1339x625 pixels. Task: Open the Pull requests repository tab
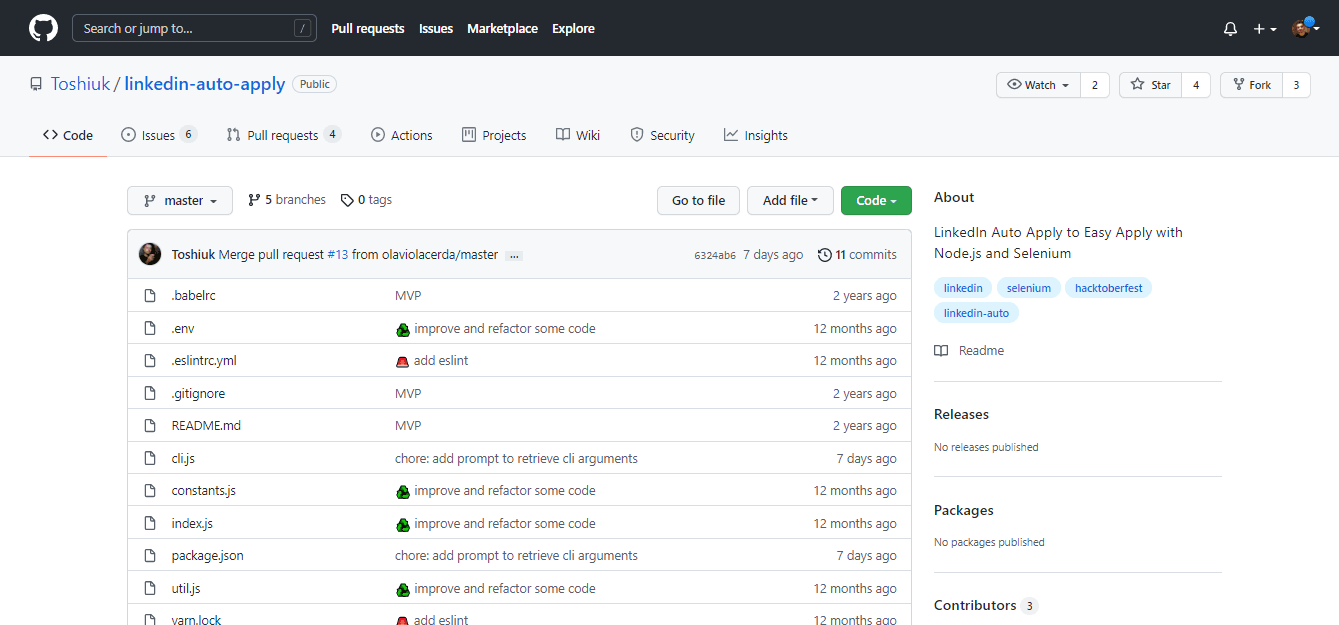tap(282, 135)
